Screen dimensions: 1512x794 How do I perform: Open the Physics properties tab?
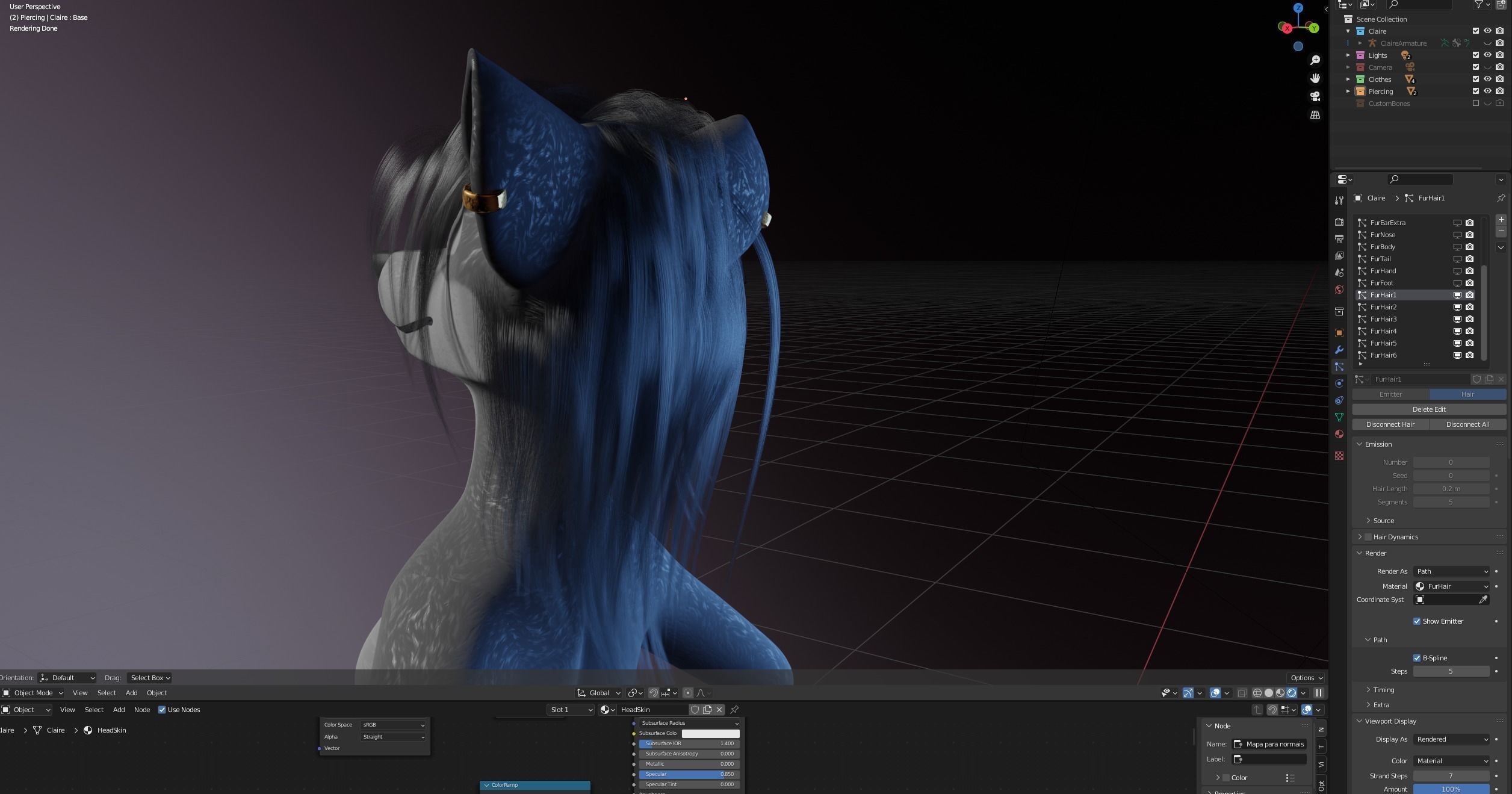pyautogui.click(x=1339, y=383)
